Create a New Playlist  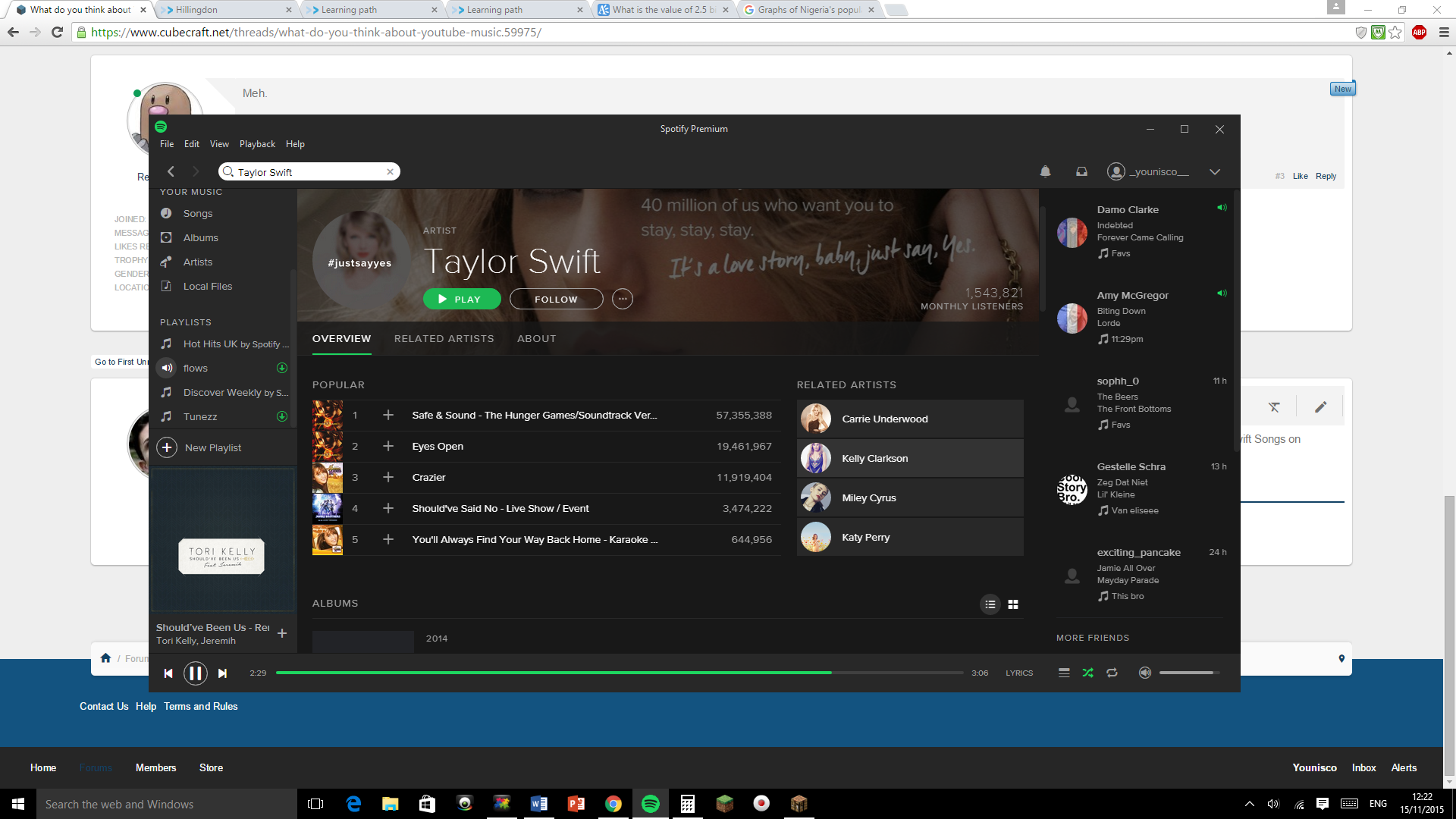(199, 447)
